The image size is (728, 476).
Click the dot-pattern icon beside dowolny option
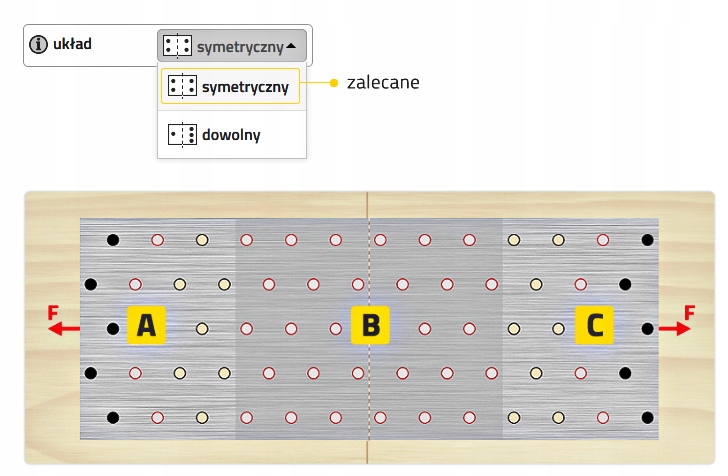click(183, 134)
